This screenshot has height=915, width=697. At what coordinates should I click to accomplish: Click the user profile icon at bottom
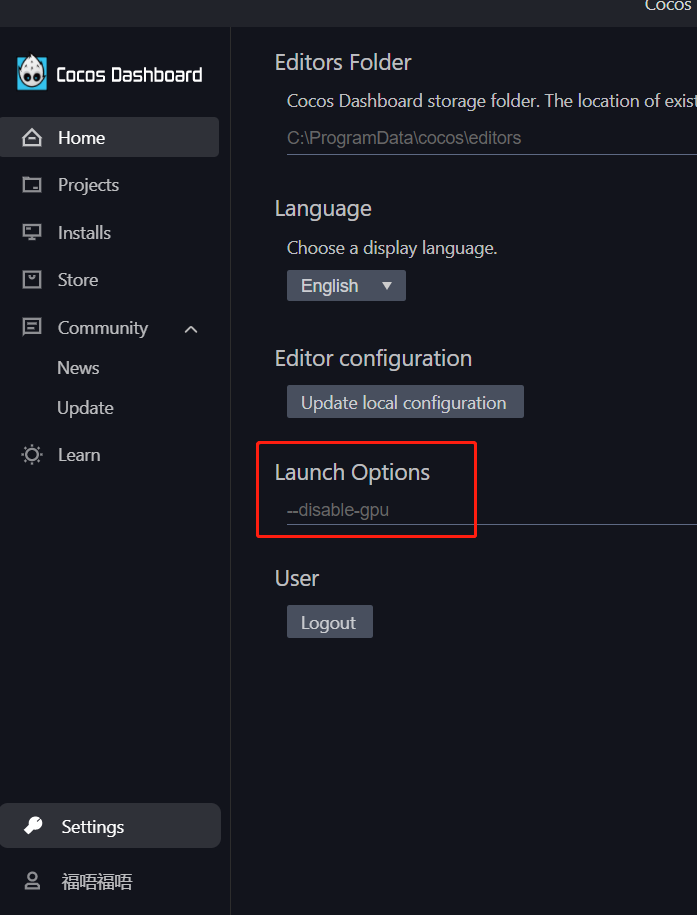pos(32,881)
